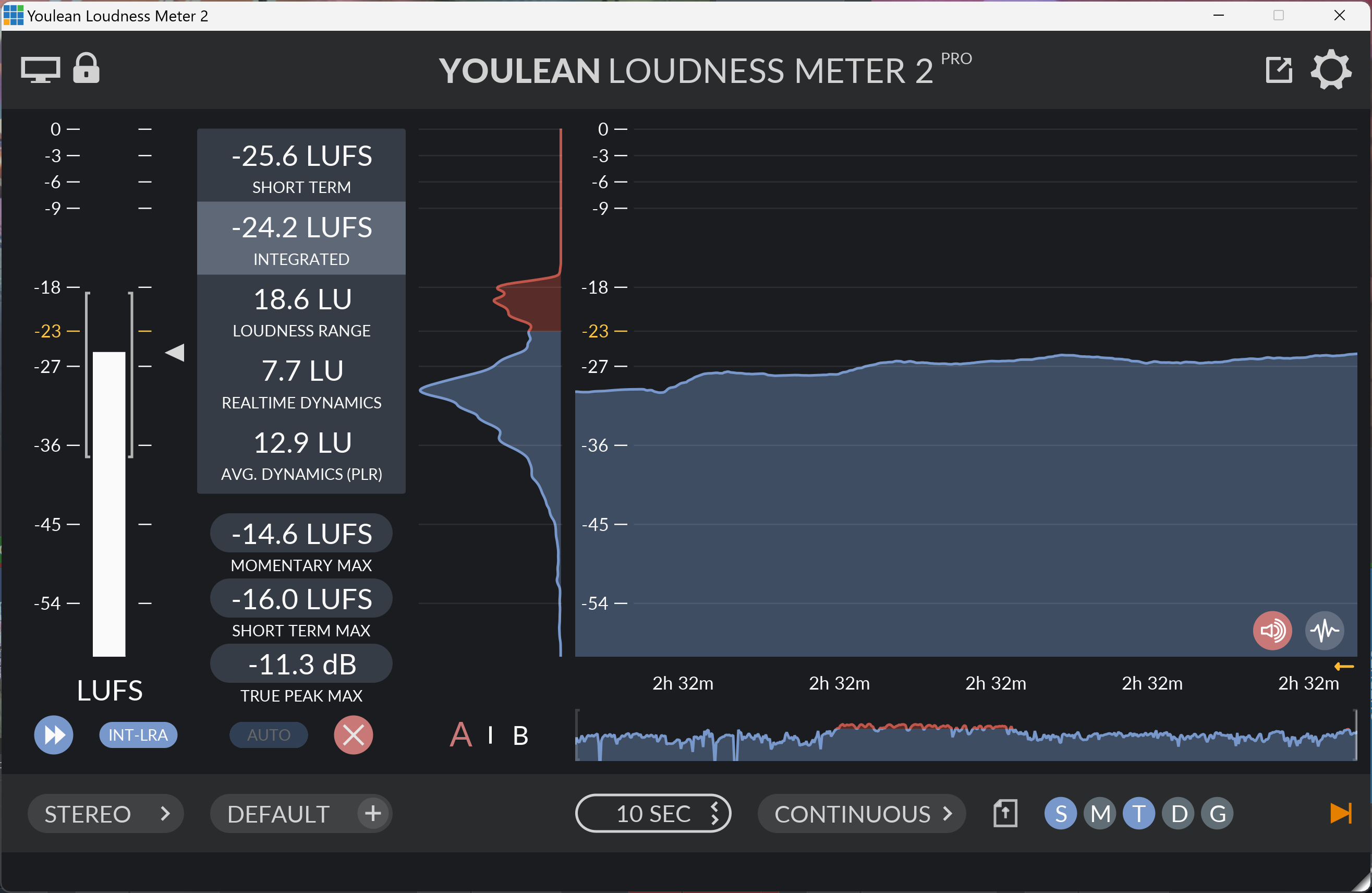Click the waveform pulse icon in graph
Image resolution: width=1372 pixels, height=893 pixels.
point(1324,630)
